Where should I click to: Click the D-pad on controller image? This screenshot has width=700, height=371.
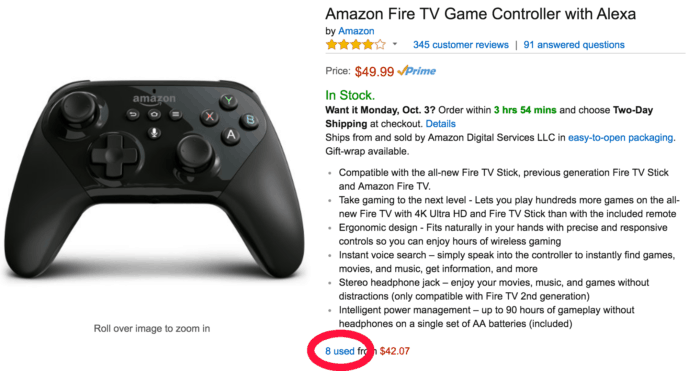tap(114, 155)
